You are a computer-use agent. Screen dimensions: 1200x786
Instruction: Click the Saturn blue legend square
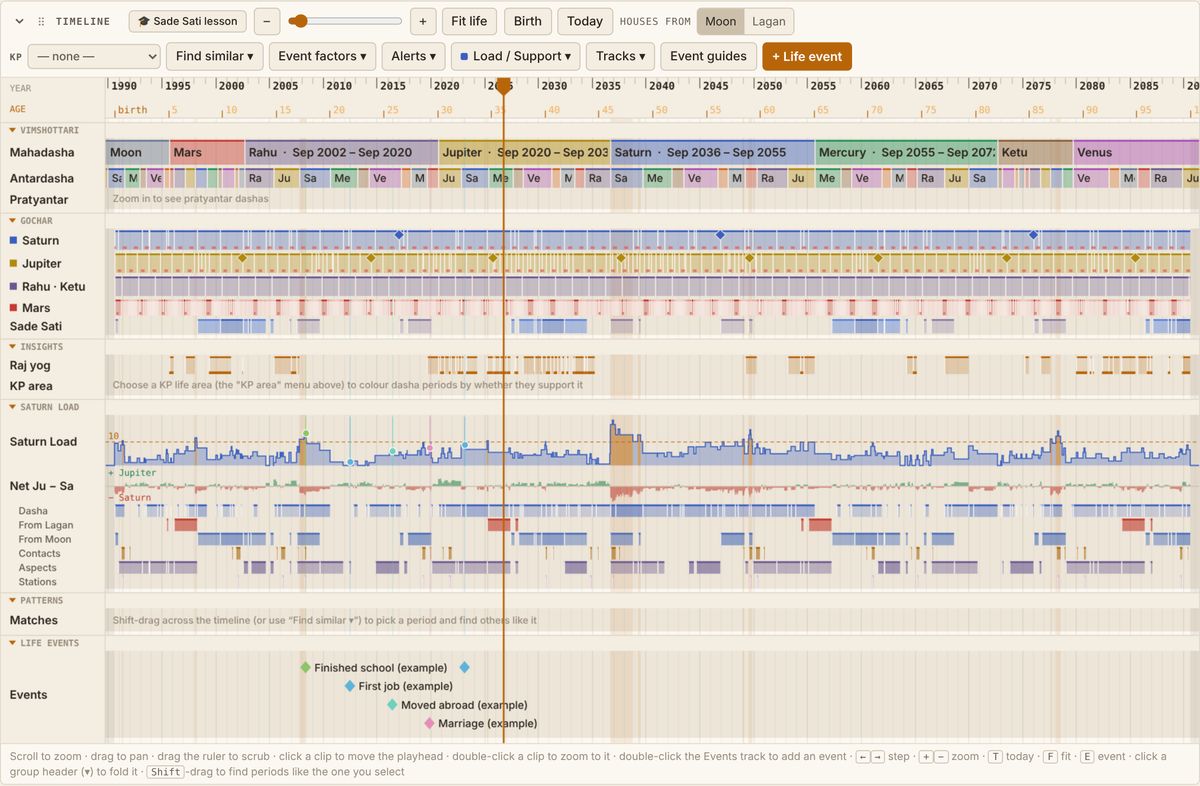click(x=13, y=241)
